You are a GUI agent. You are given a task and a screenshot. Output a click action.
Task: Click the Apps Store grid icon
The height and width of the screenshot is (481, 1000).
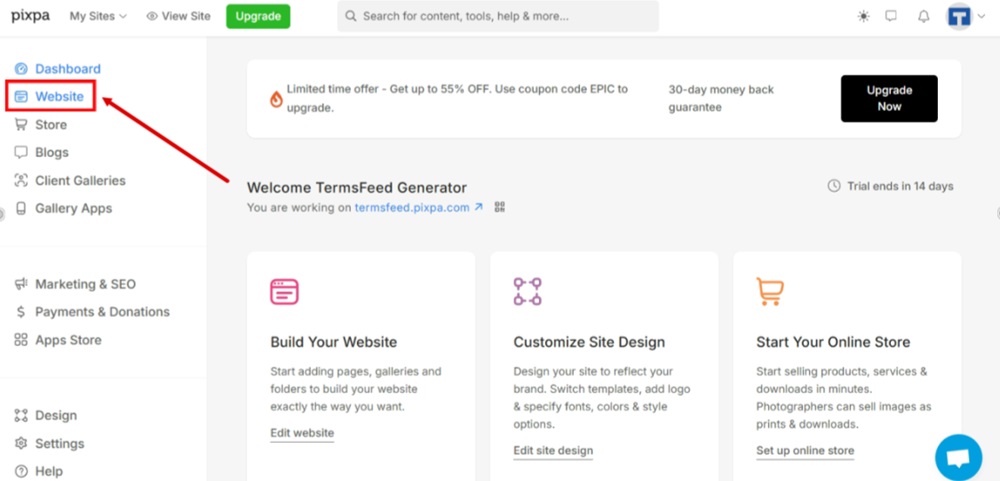tap(21, 340)
